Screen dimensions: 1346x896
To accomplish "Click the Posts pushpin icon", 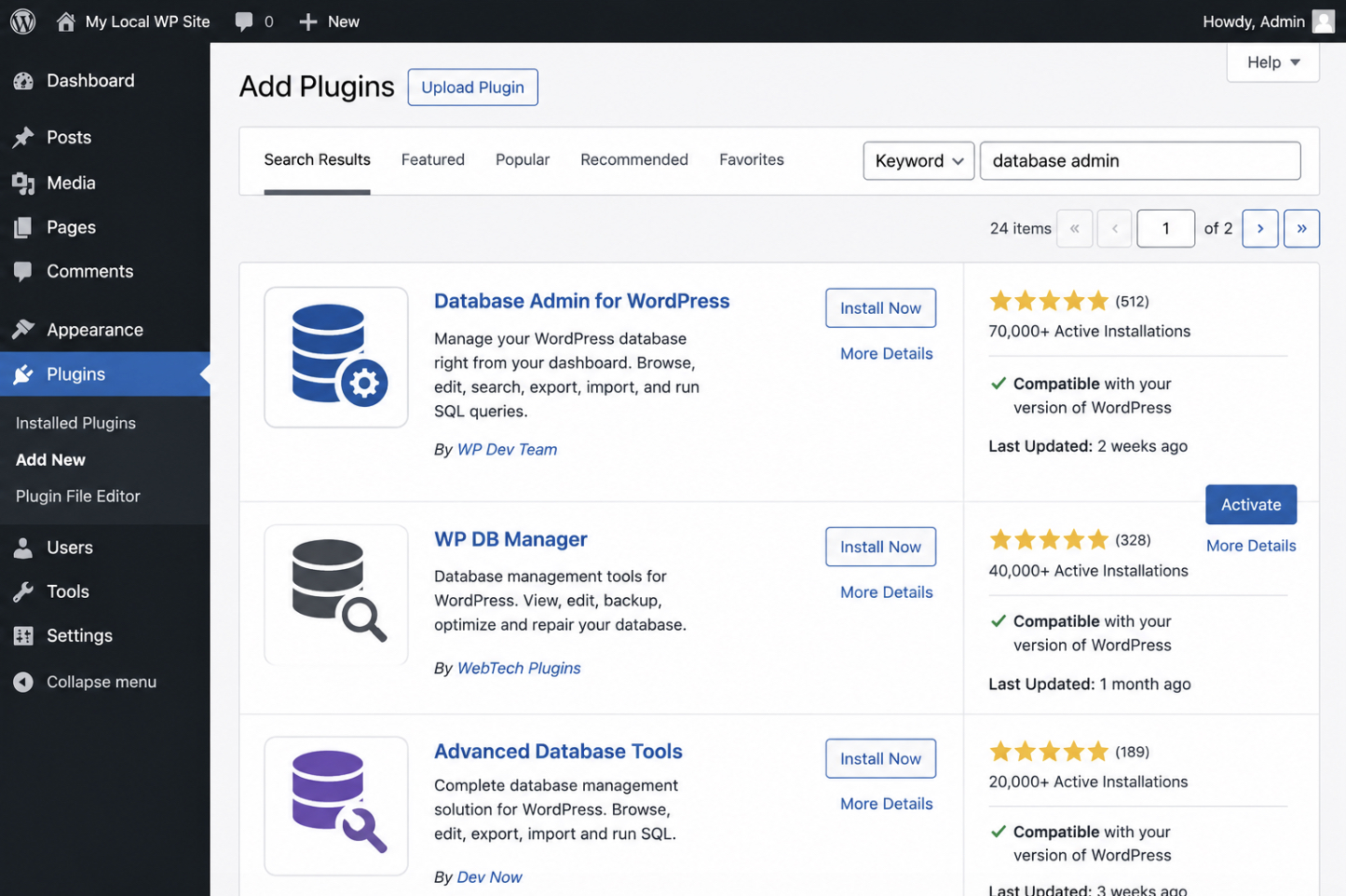I will 23,138.
